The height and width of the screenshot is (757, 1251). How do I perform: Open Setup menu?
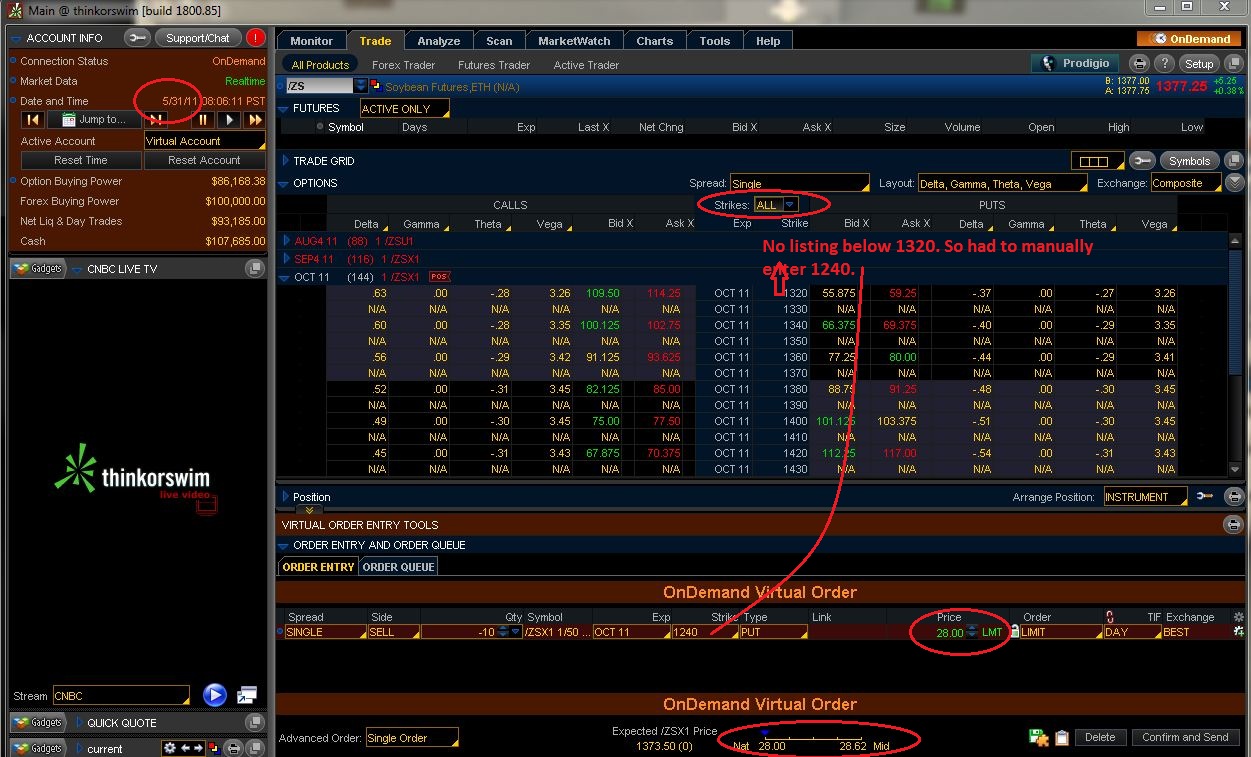click(1199, 63)
